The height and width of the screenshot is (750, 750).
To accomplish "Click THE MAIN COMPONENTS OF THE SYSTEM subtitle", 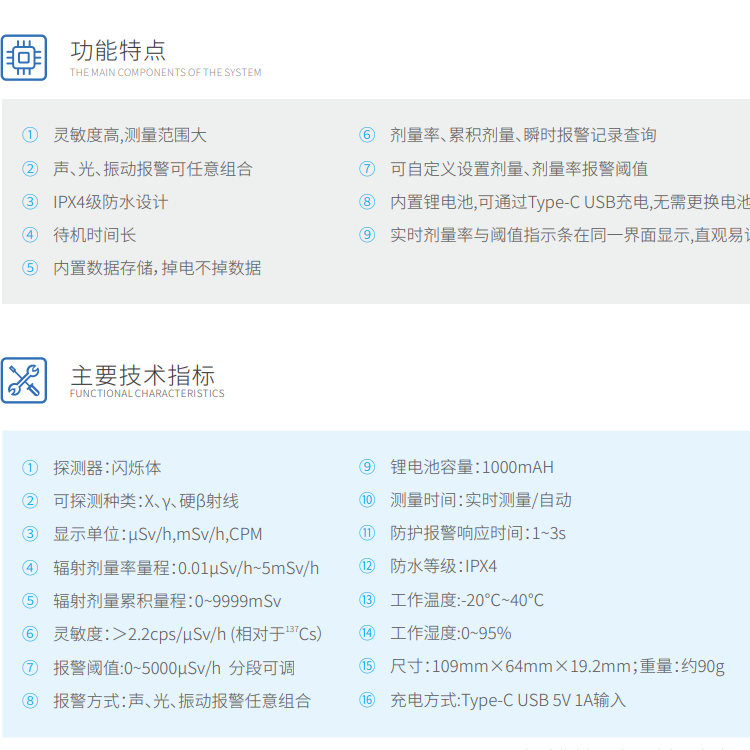I will click(x=165, y=73).
